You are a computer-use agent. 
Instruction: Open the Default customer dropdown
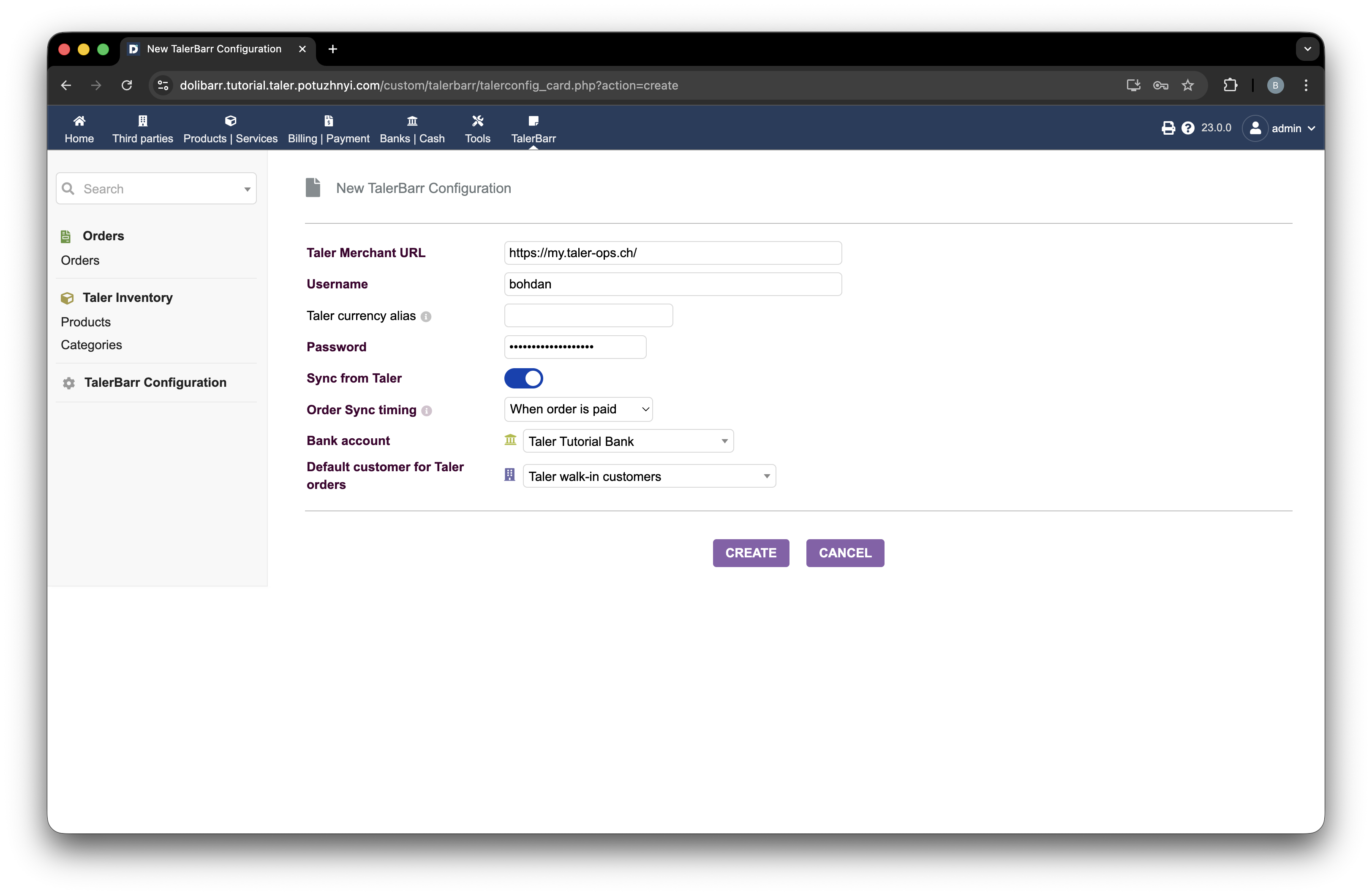click(x=649, y=477)
